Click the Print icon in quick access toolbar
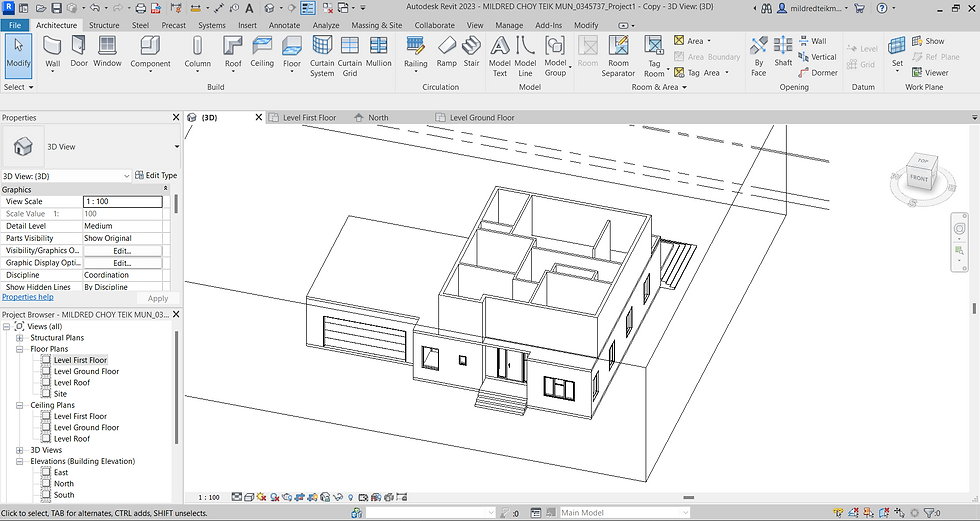This screenshot has width=980, height=521. click(141, 8)
